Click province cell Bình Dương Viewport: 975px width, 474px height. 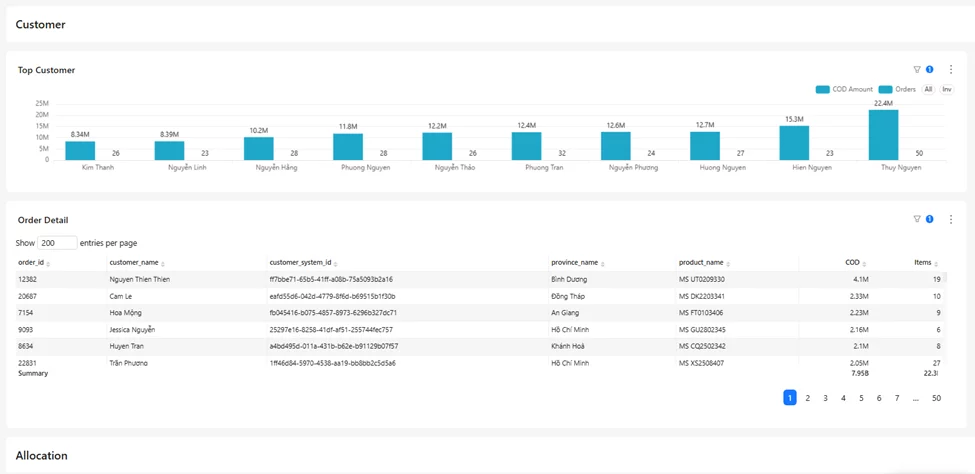tap(569, 280)
